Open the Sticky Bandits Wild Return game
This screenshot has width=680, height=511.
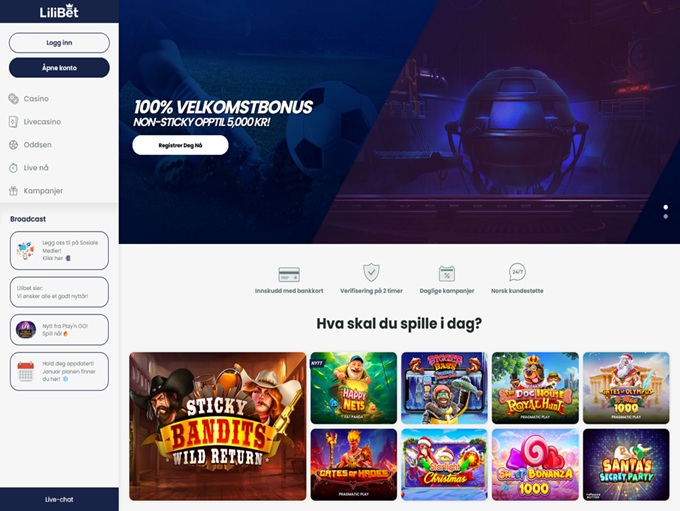coord(218,426)
